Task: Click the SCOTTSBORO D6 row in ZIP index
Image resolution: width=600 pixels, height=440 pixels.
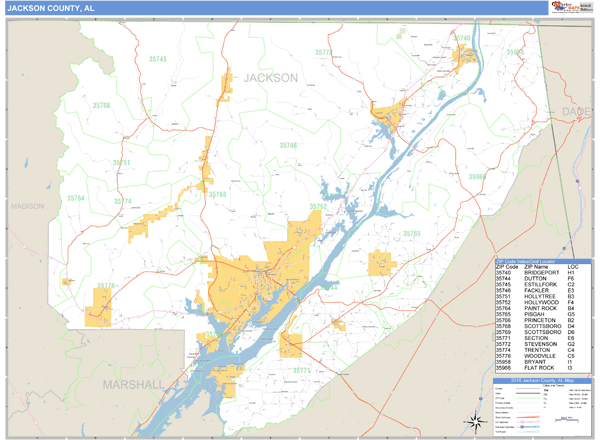Action: pyautogui.click(x=543, y=332)
